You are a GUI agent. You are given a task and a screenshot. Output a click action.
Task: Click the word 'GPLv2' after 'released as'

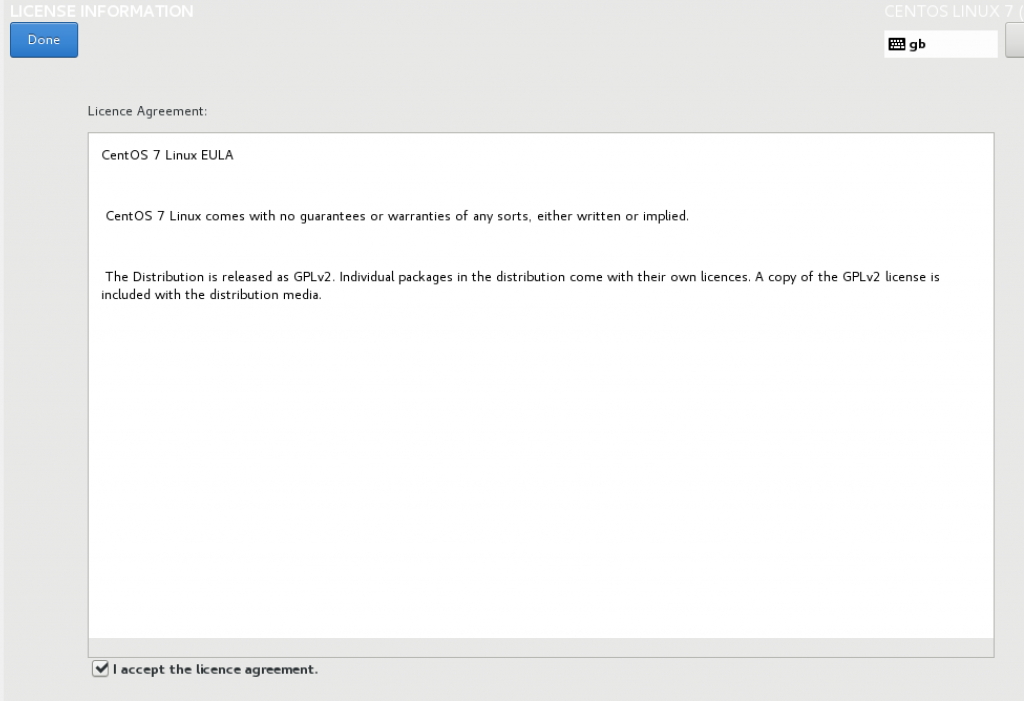312,276
